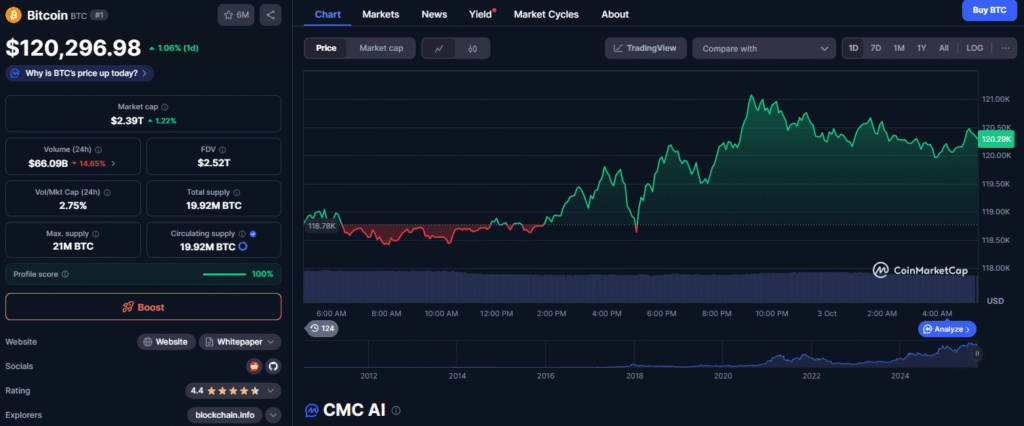Click the $2.39T market cap value

click(127, 121)
